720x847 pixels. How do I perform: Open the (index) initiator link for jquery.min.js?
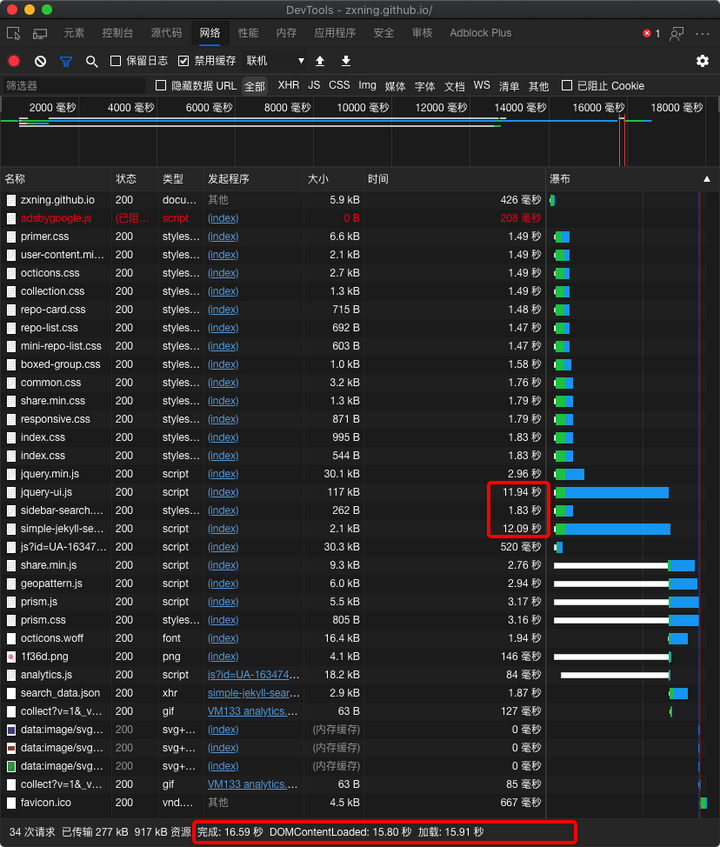coord(223,474)
